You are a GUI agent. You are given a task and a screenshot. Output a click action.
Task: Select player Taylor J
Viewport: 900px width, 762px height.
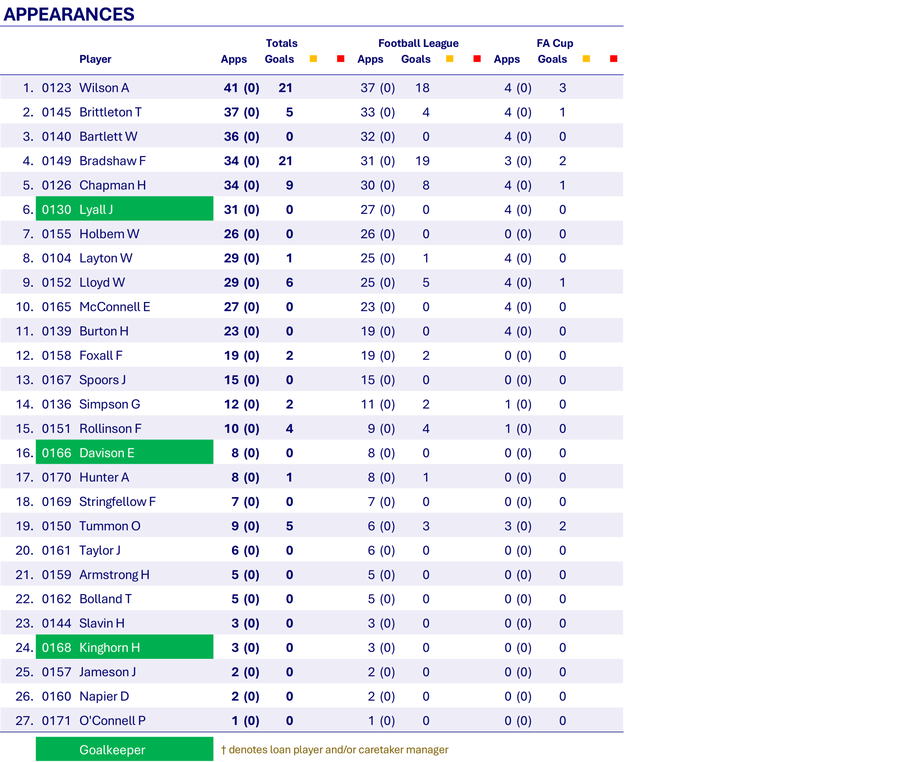(100, 550)
